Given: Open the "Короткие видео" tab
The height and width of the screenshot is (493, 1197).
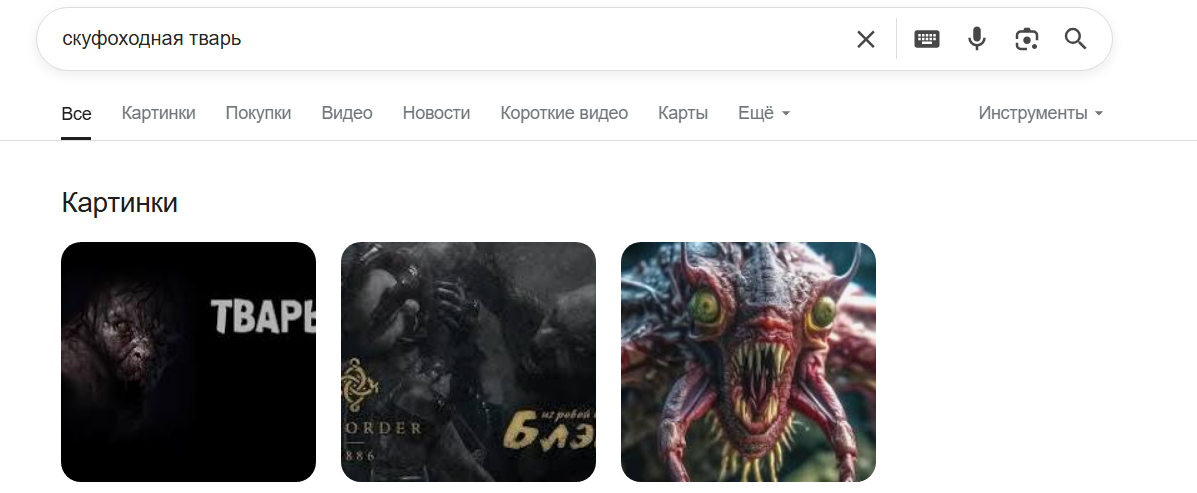Looking at the screenshot, I should pyautogui.click(x=564, y=113).
